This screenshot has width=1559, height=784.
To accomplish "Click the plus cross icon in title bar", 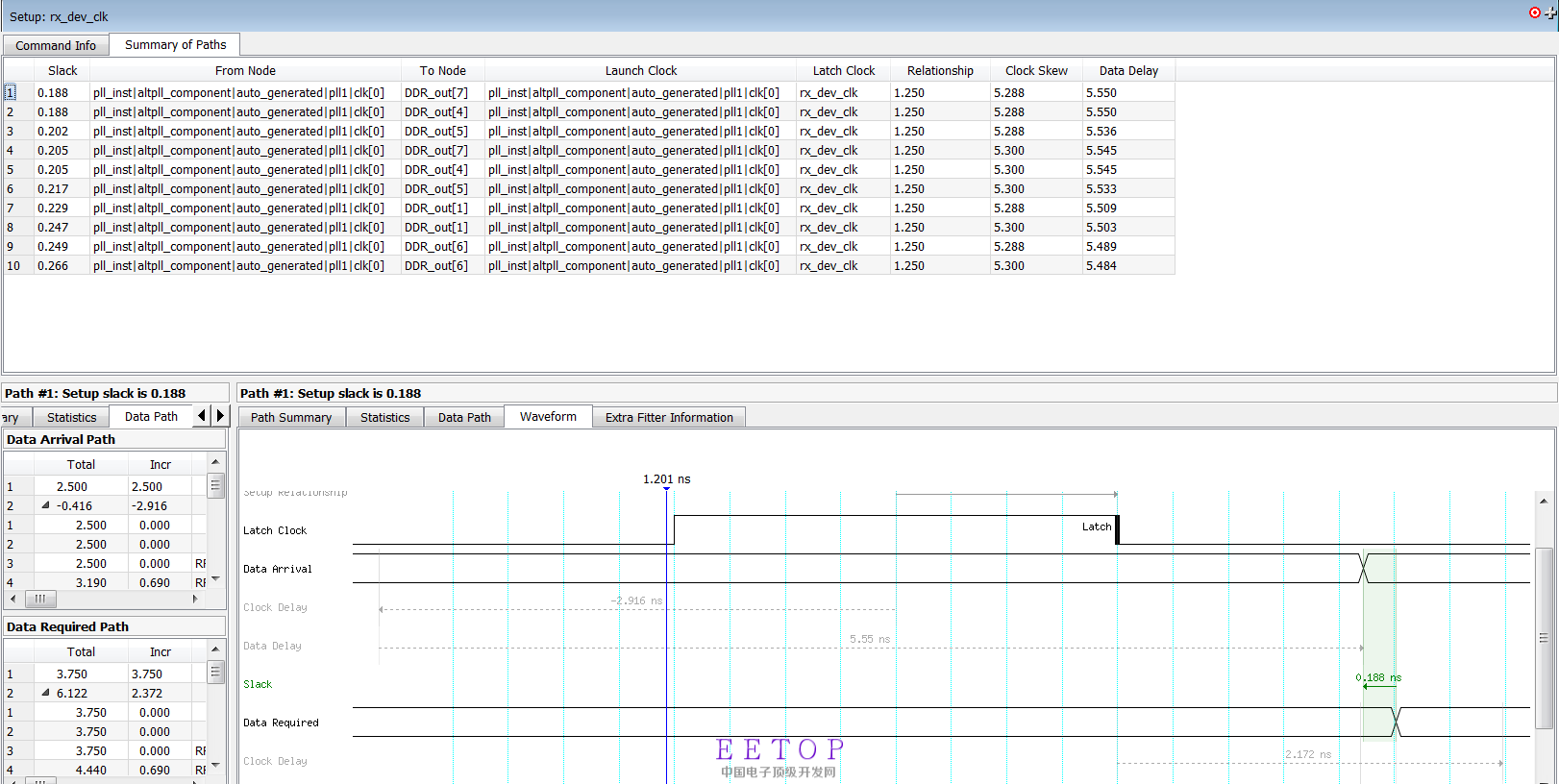I will (1549, 13).
